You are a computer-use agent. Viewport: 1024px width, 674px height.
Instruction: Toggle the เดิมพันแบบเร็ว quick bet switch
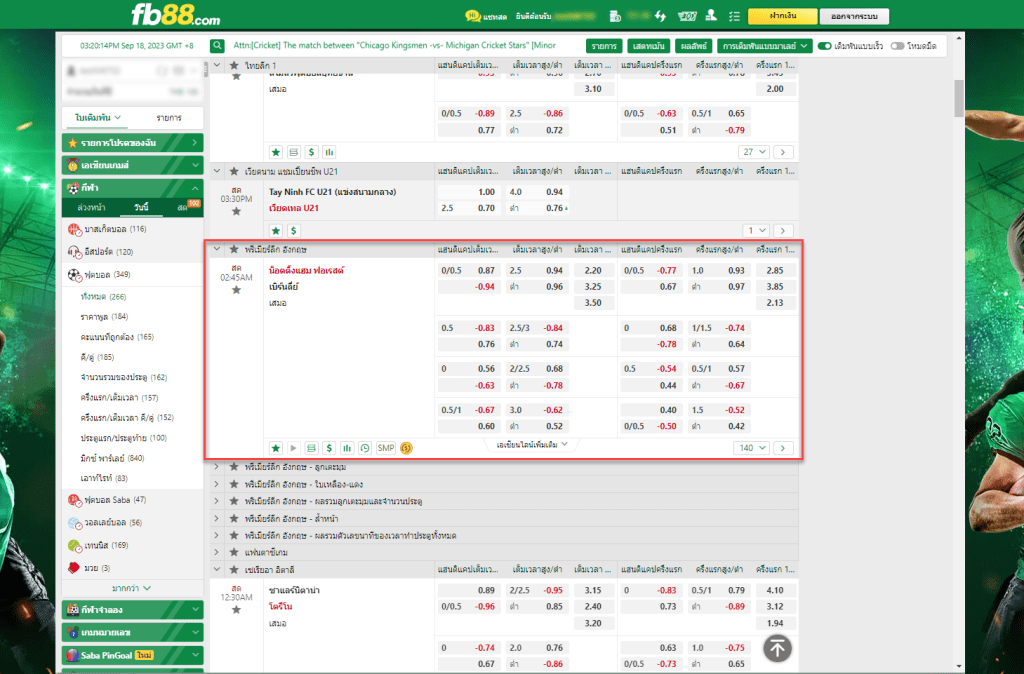[825, 46]
